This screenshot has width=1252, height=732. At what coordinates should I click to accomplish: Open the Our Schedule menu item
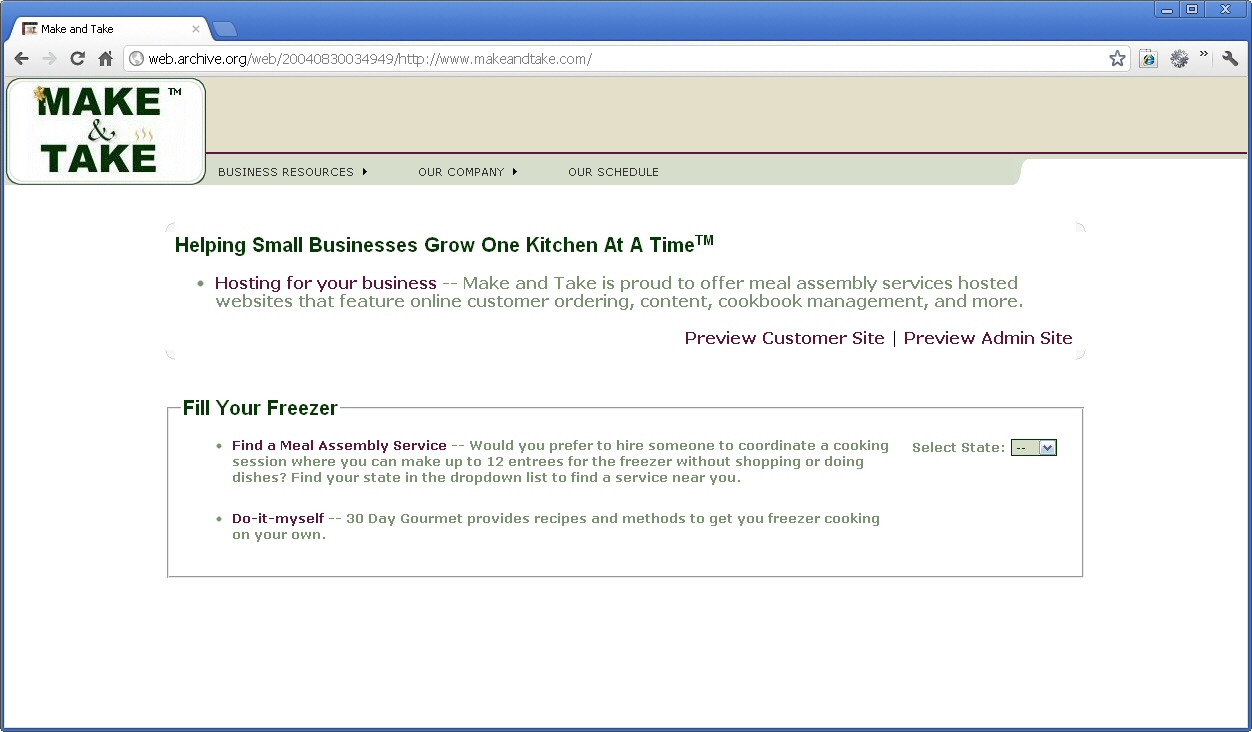[613, 172]
